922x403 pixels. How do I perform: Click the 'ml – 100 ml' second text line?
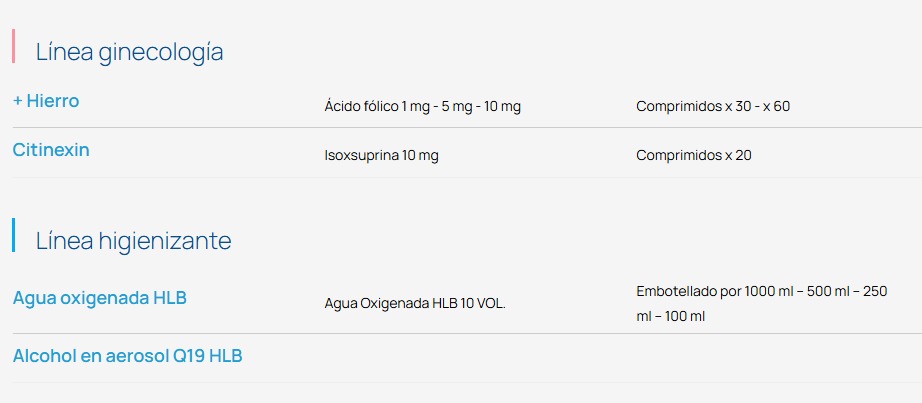pyautogui.click(x=670, y=317)
